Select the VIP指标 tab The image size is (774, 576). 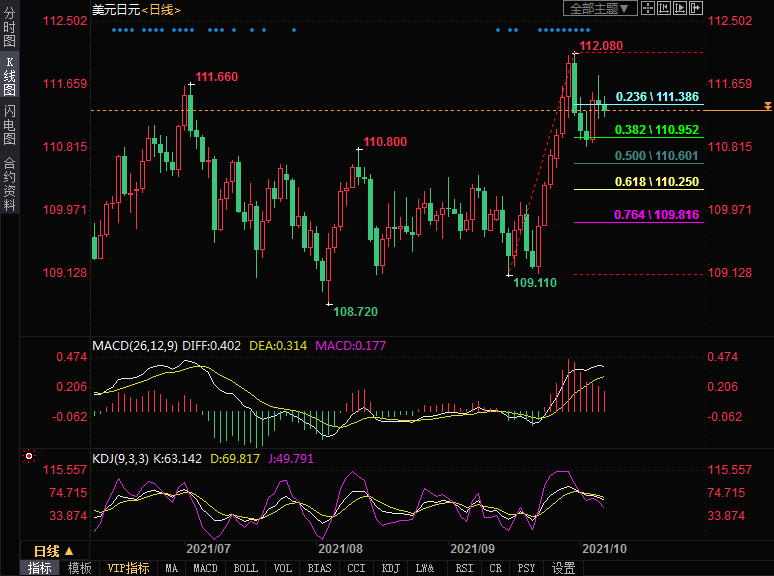pyautogui.click(x=128, y=568)
